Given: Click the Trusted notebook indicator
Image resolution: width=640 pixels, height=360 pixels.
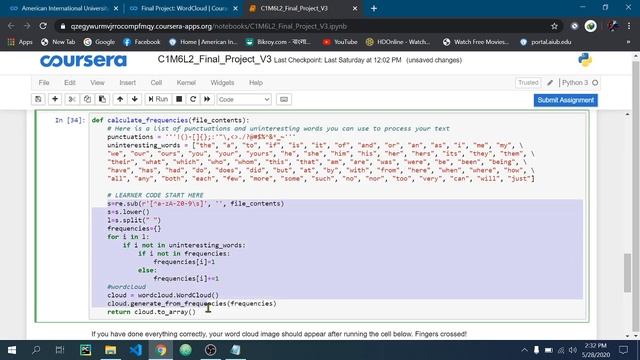Looking at the screenshot, I should 528,82.
